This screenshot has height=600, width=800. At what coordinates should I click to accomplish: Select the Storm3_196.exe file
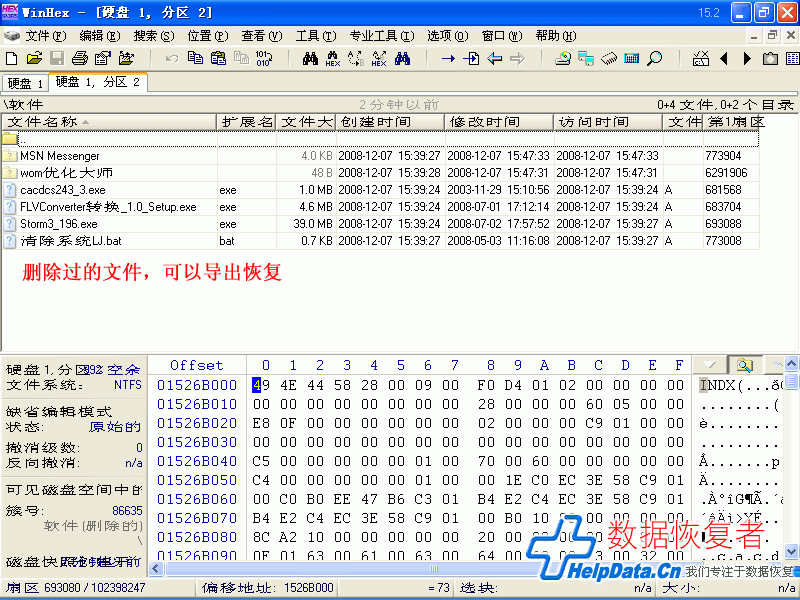click(x=381, y=223)
